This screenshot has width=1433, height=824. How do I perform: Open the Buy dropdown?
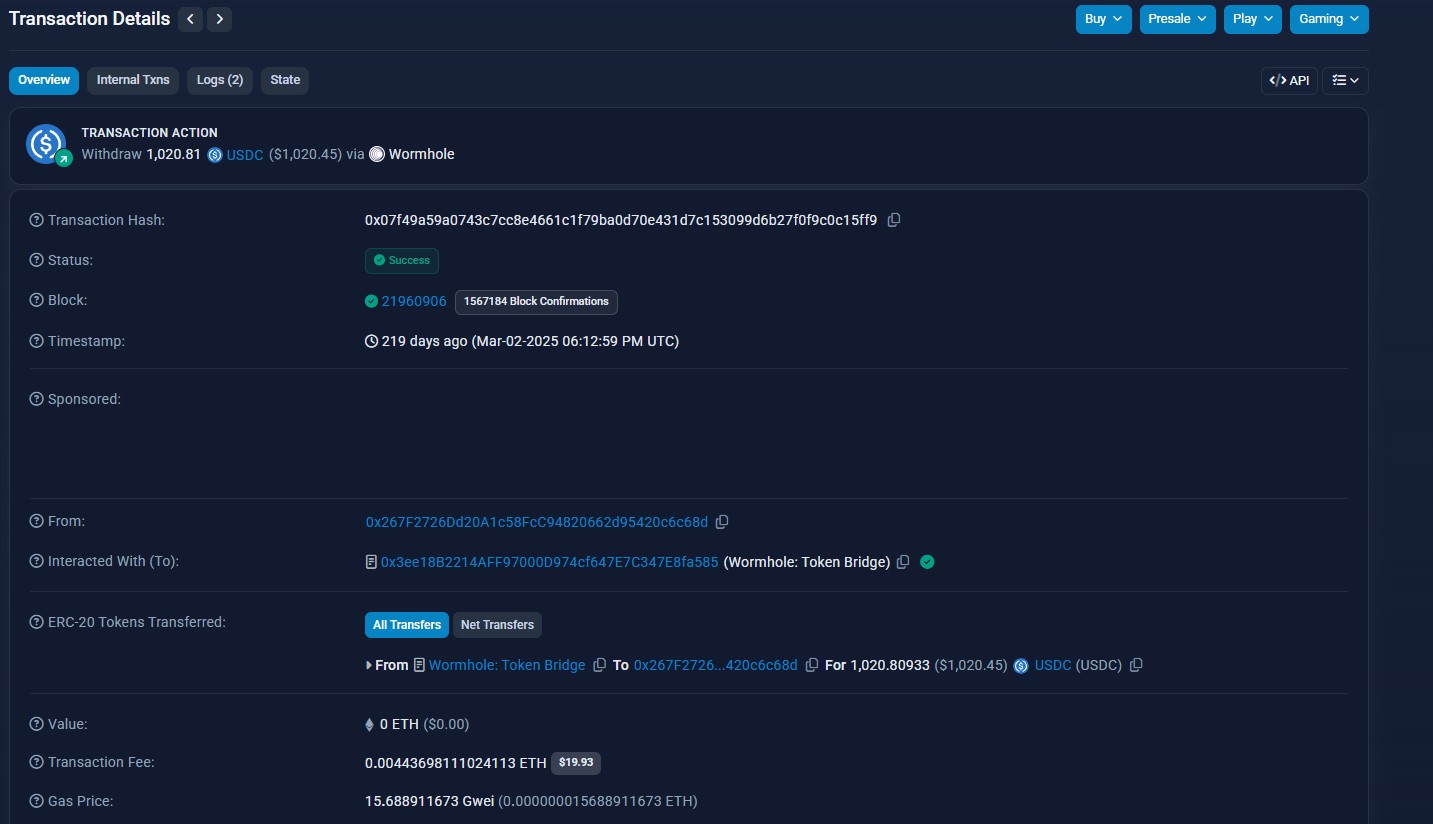(x=1103, y=18)
